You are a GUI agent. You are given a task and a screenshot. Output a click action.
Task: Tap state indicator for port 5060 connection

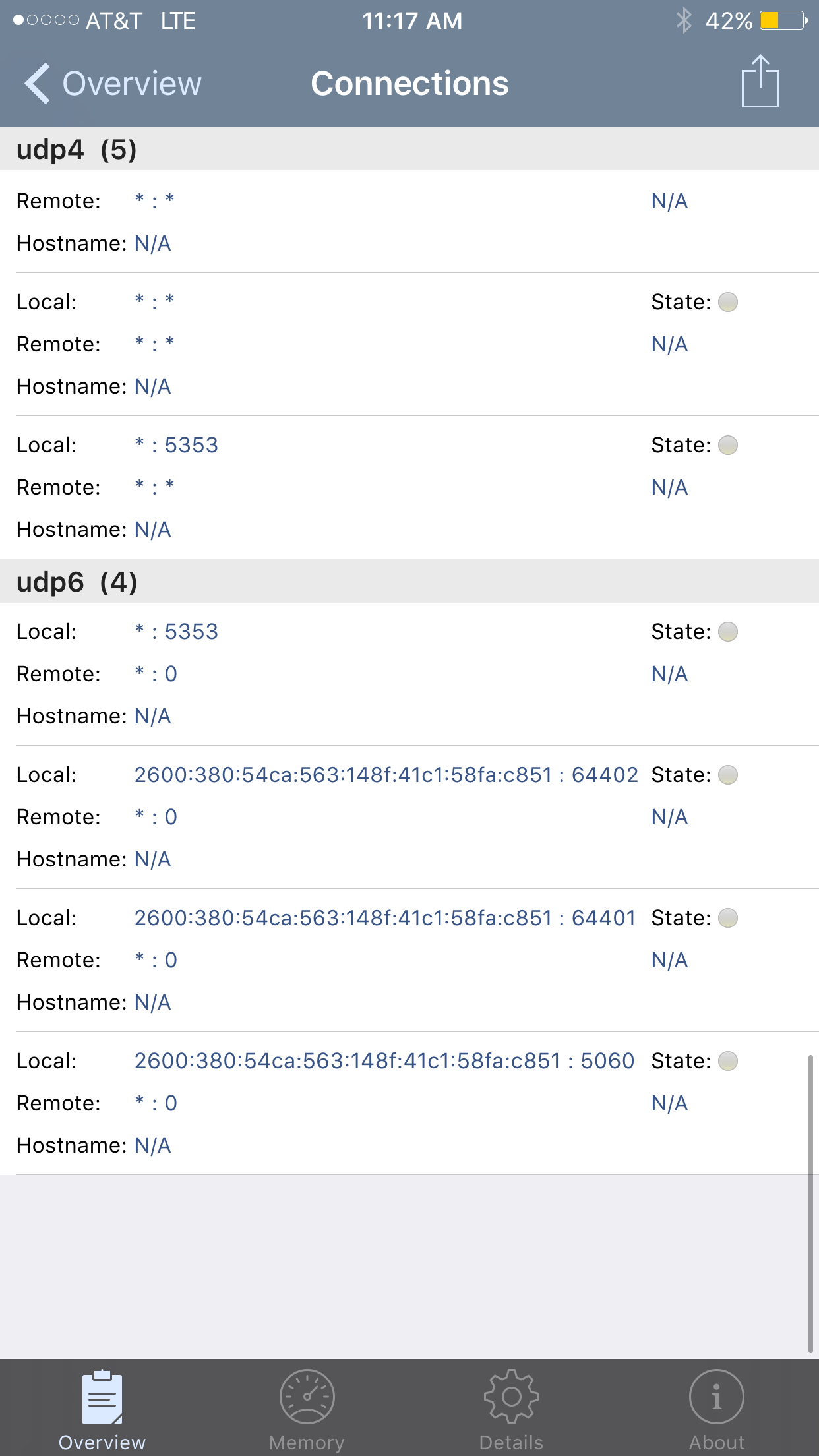tap(727, 1061)
